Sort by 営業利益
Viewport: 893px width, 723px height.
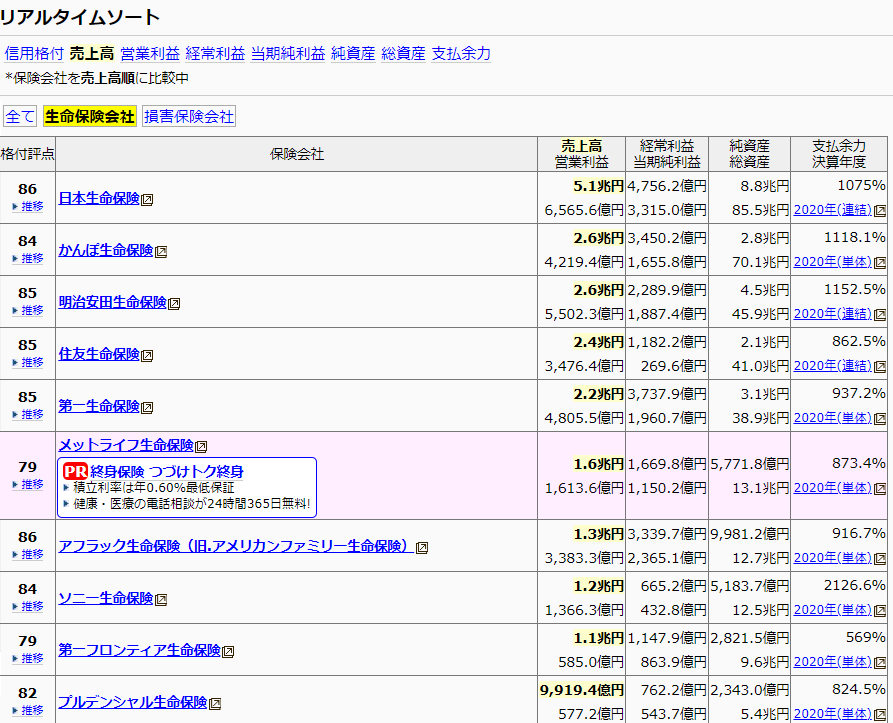tap(150, 54)
